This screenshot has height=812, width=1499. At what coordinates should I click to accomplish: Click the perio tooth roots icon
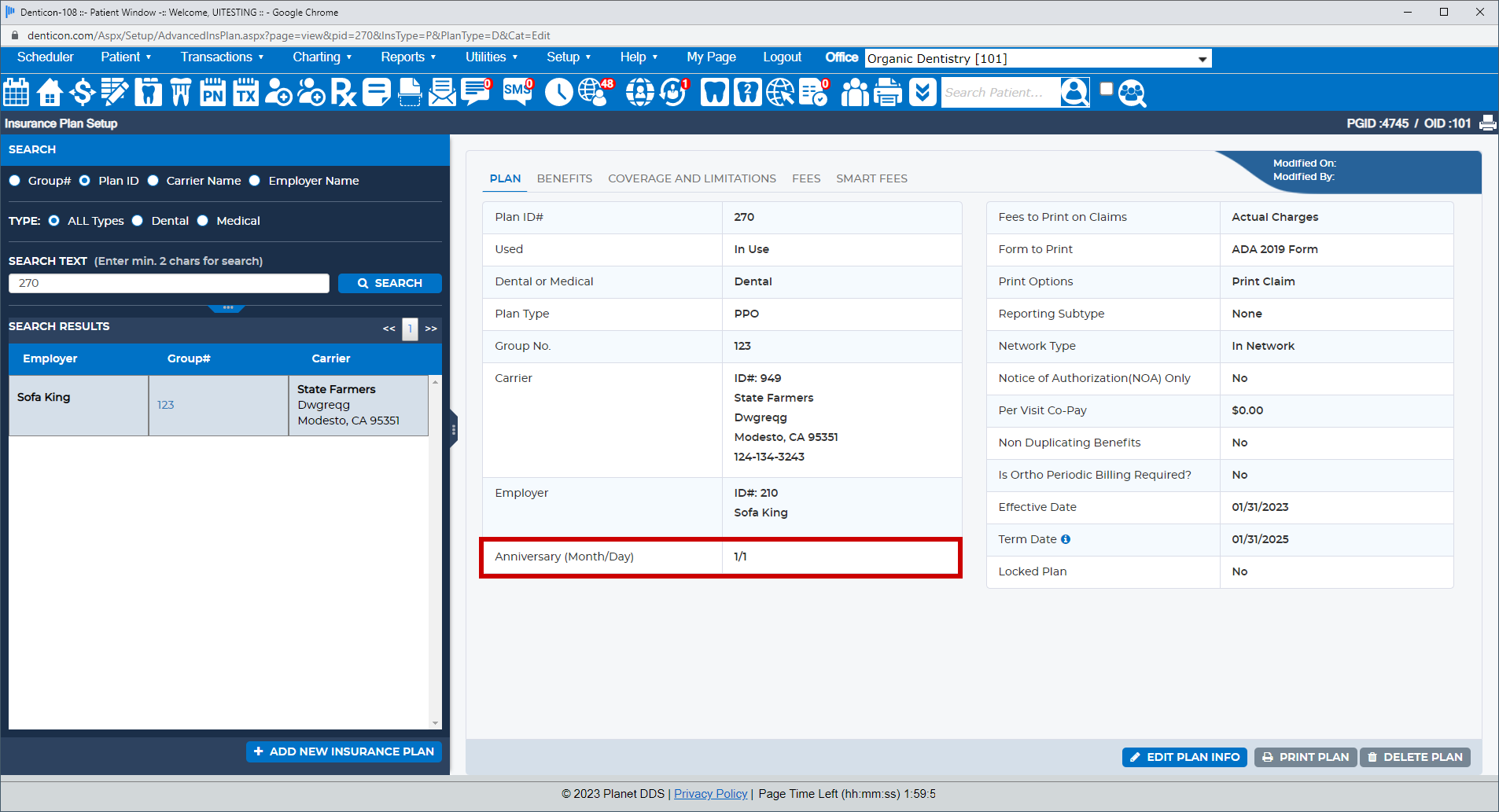tap(181, 93)
